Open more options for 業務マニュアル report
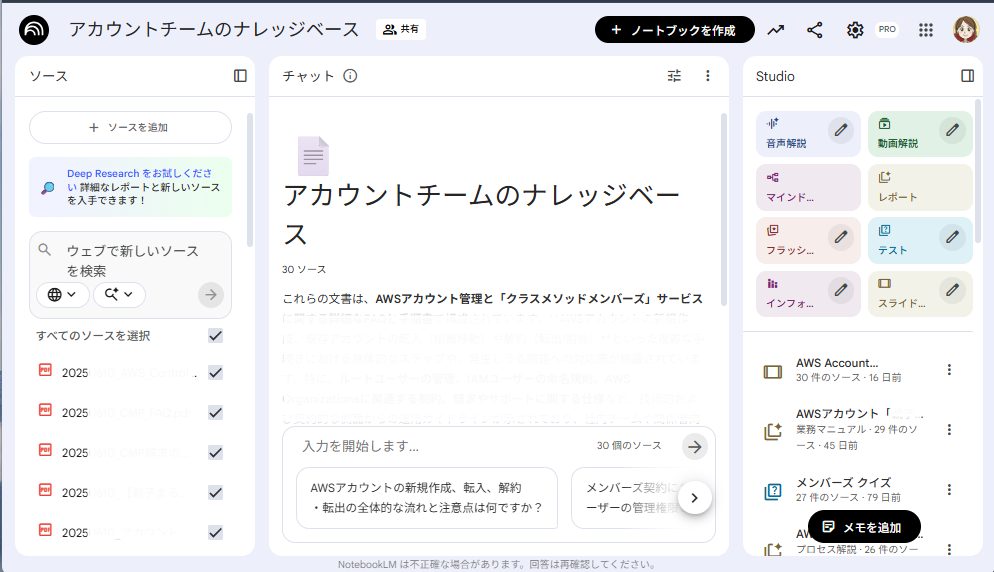 [x=949, y=429]
